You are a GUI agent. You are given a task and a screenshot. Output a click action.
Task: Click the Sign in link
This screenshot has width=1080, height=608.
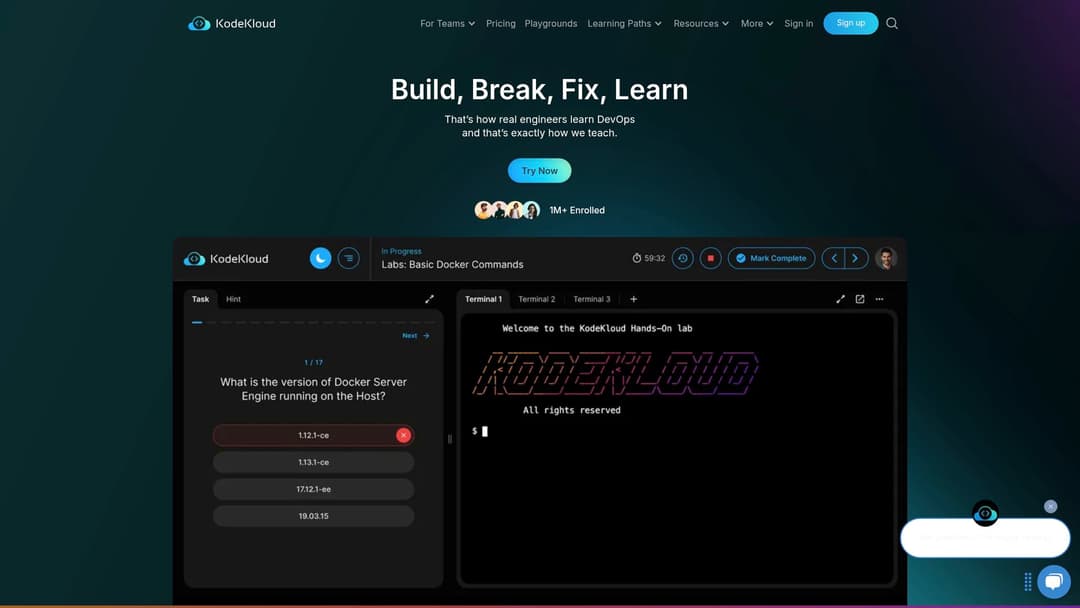(798, 23)
